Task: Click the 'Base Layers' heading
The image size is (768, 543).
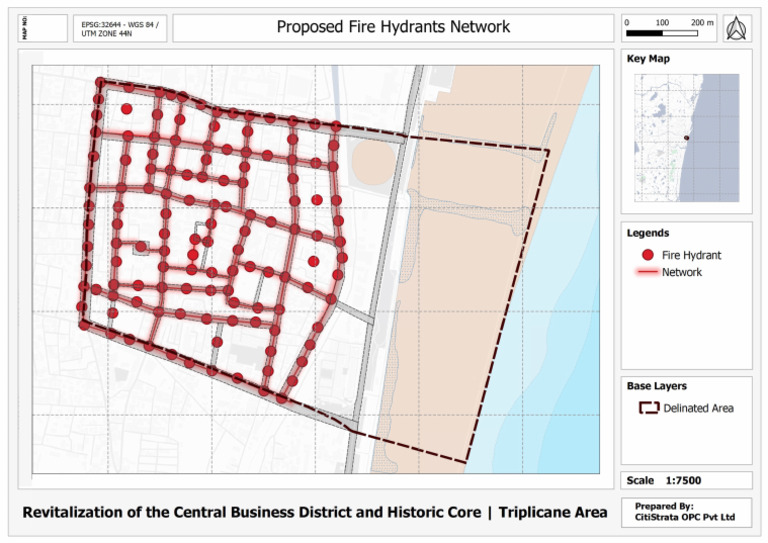Action: (x=657, y=386)
